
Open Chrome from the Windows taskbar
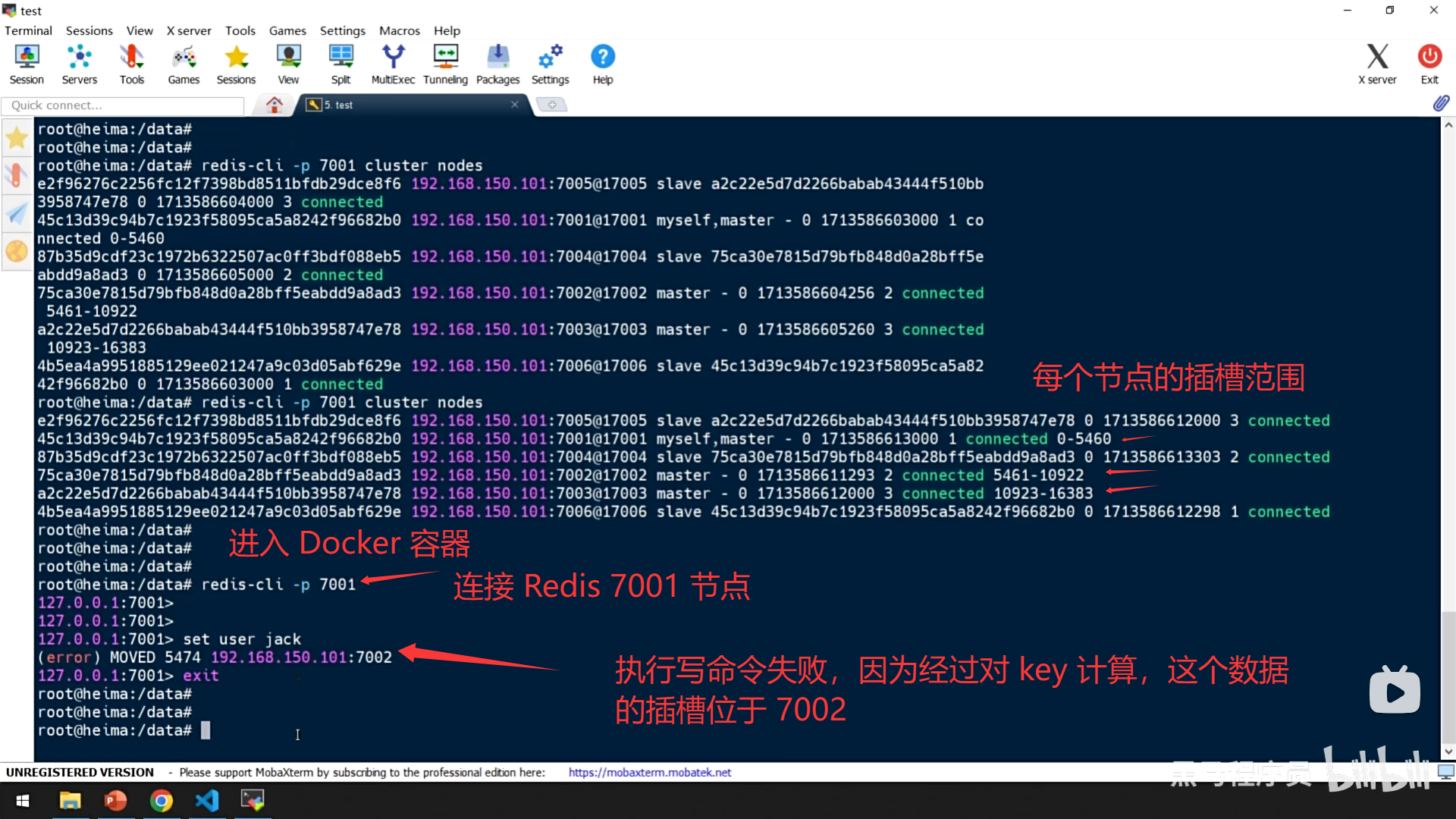click(161, 801)
